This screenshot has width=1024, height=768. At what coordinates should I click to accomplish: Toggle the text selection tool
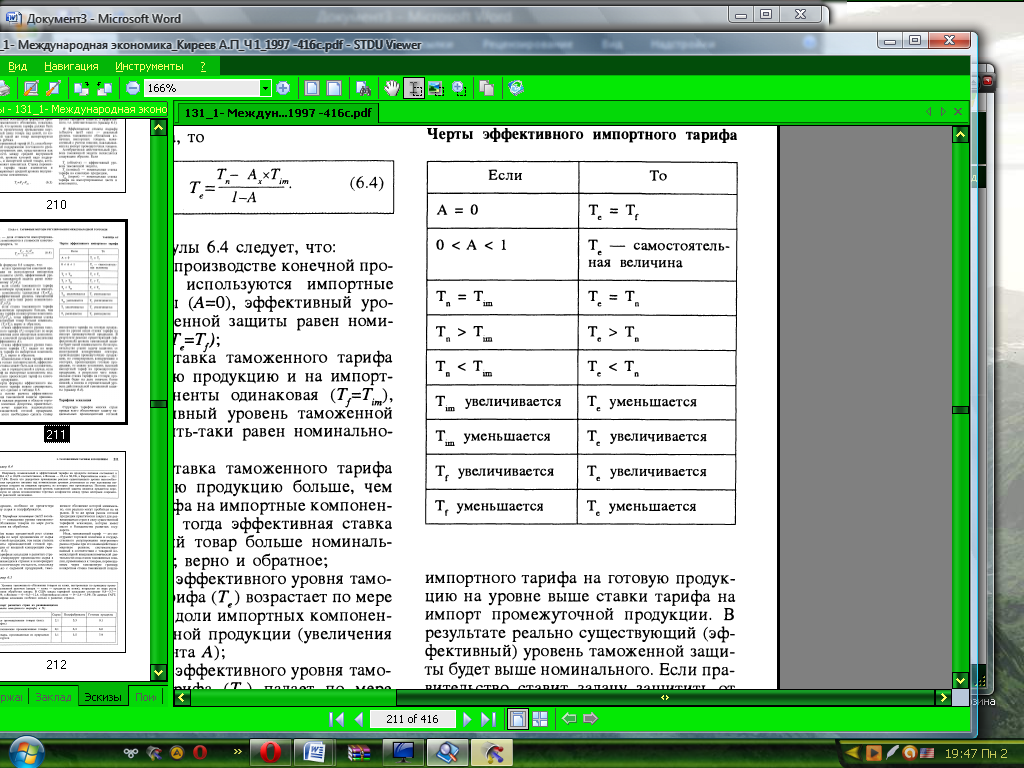pos(413,88)
